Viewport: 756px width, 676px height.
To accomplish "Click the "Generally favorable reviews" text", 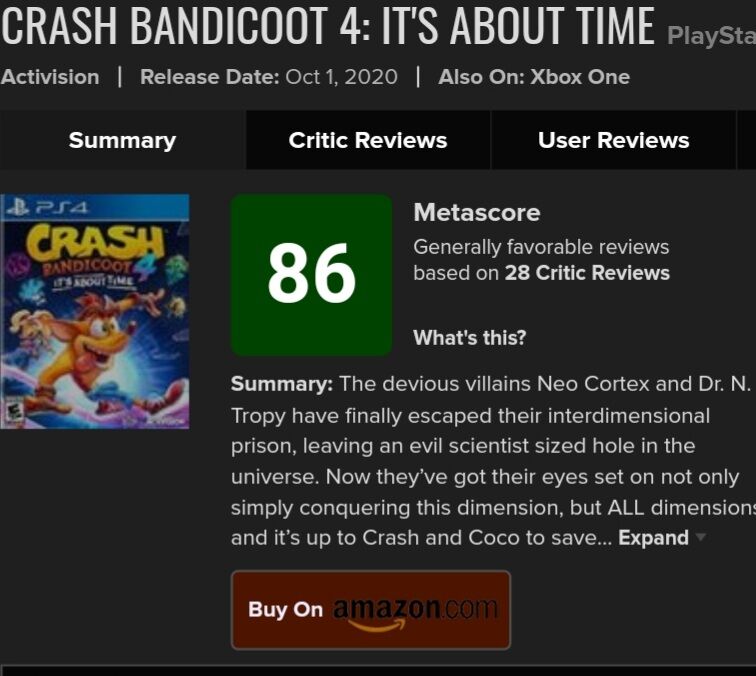I will pyautogui.click(x=541, y=247).
